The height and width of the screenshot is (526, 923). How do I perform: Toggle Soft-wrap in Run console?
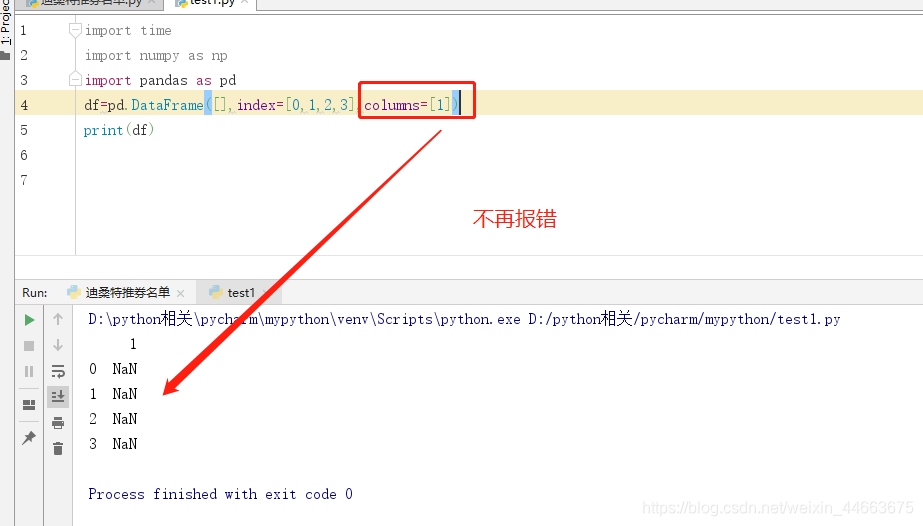(x=58, y=371)
